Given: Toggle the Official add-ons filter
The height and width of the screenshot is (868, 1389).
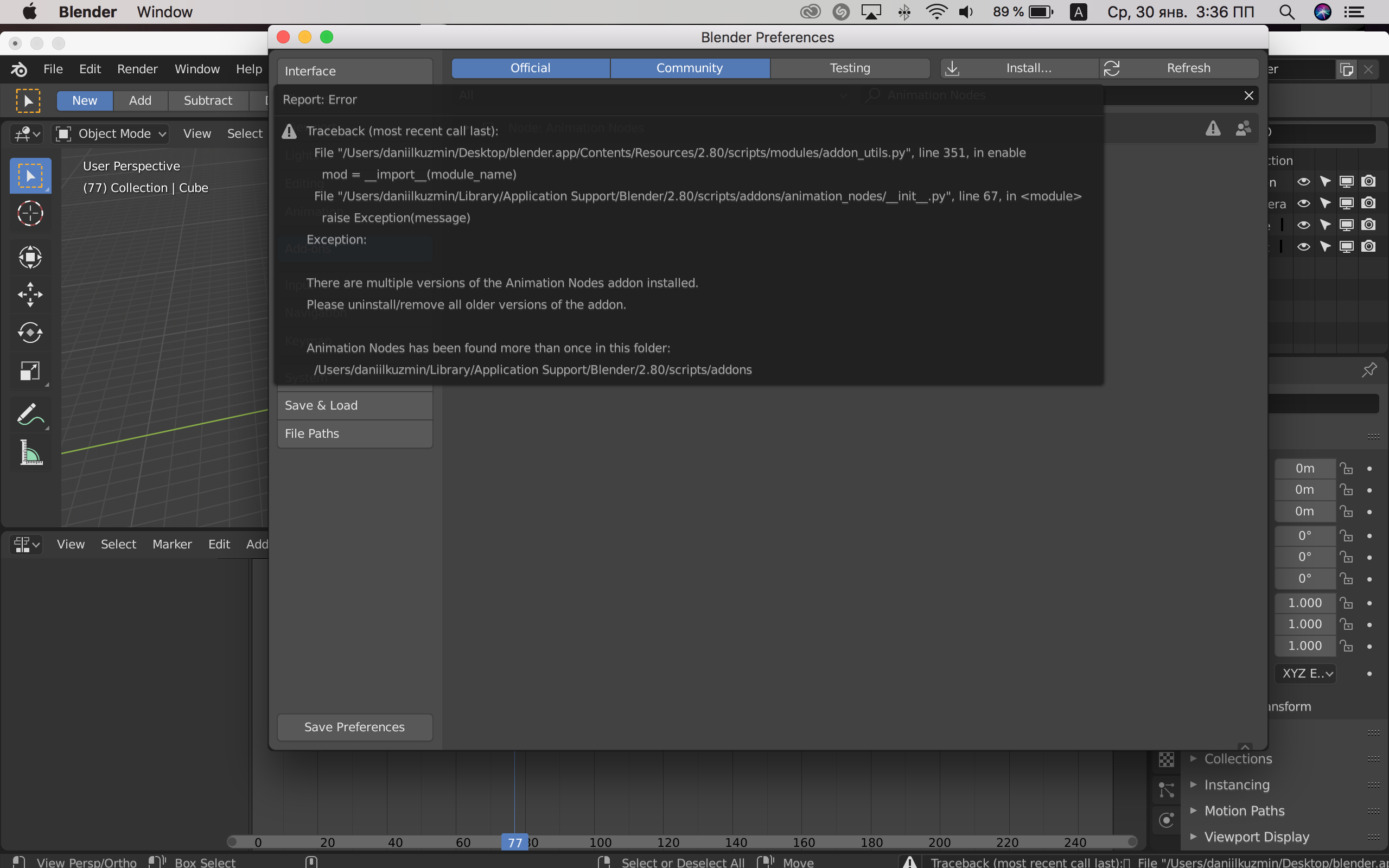Looking at the screenshot, I should click(x=530, y=68).
